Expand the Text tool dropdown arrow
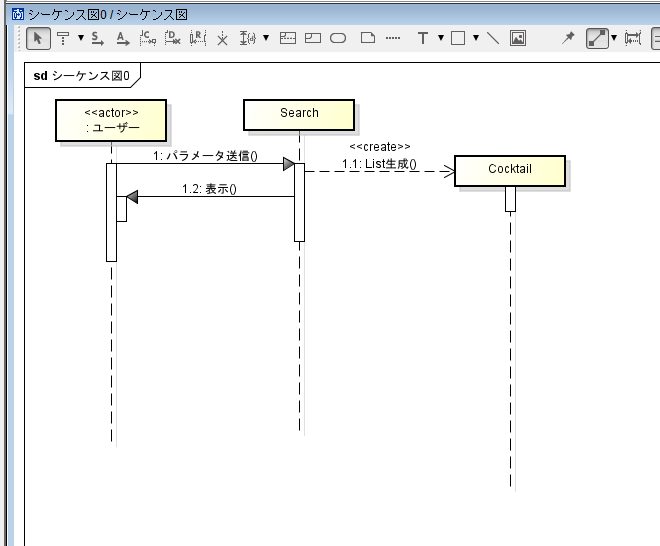Image resolution: width=660 pixels, height=546 pixels. pos(440,38)
